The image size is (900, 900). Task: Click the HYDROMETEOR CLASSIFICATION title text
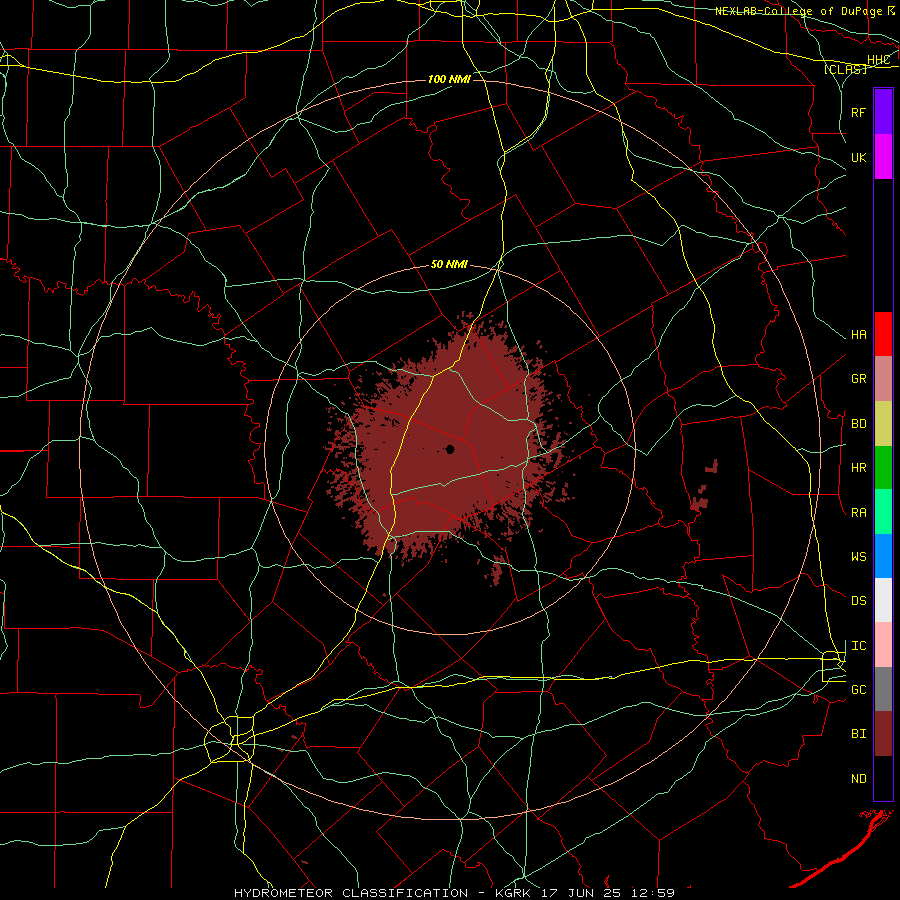click(x=351, y=893)
